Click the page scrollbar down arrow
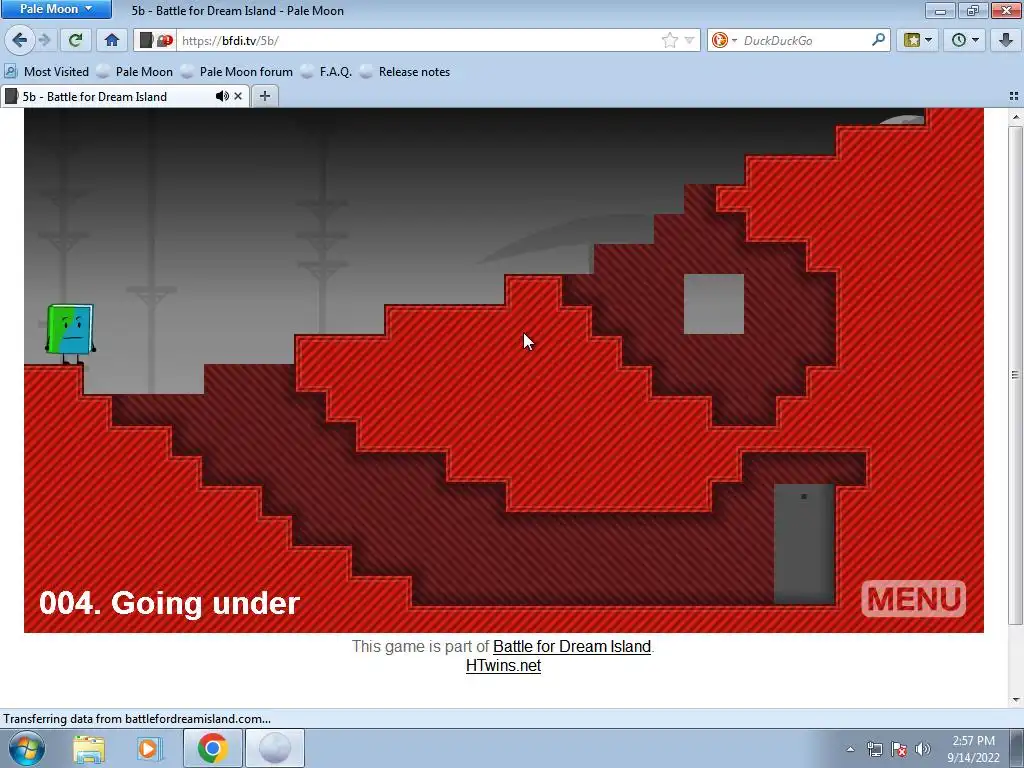The height and width of the screenshot is (768, 1024). tap(1016, 699)
